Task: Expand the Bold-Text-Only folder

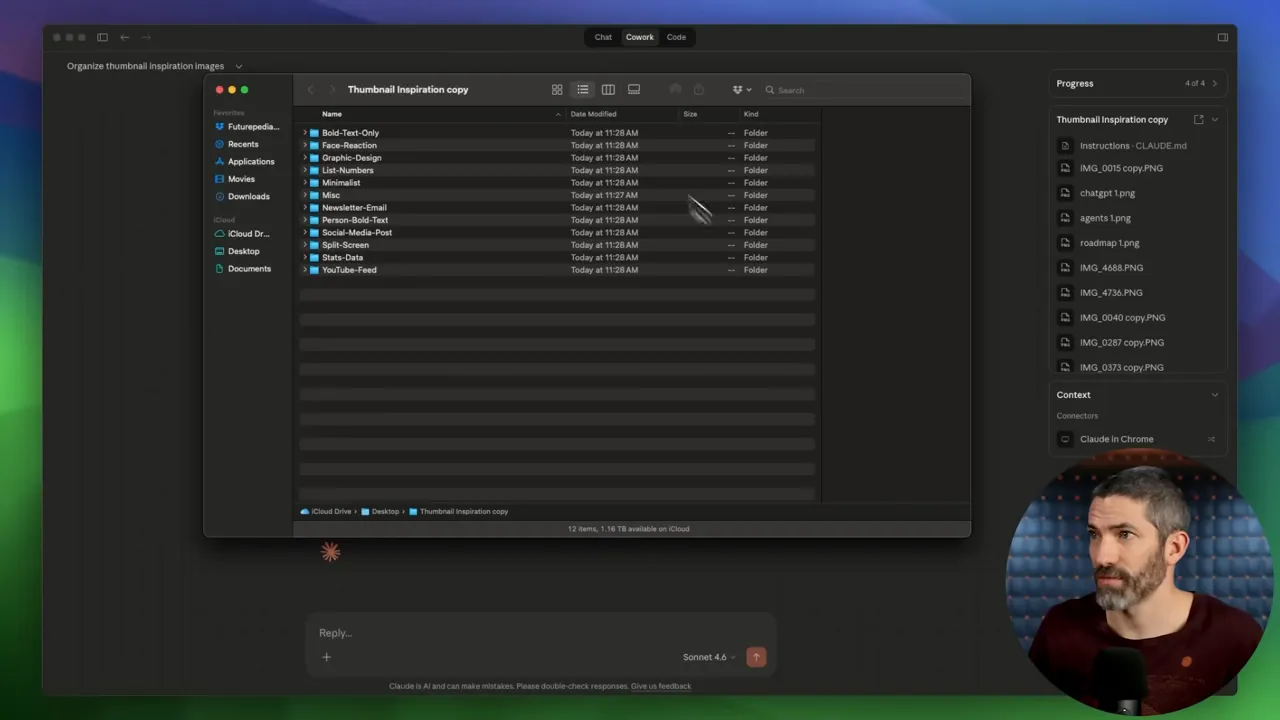Action: tap(305, 133)
